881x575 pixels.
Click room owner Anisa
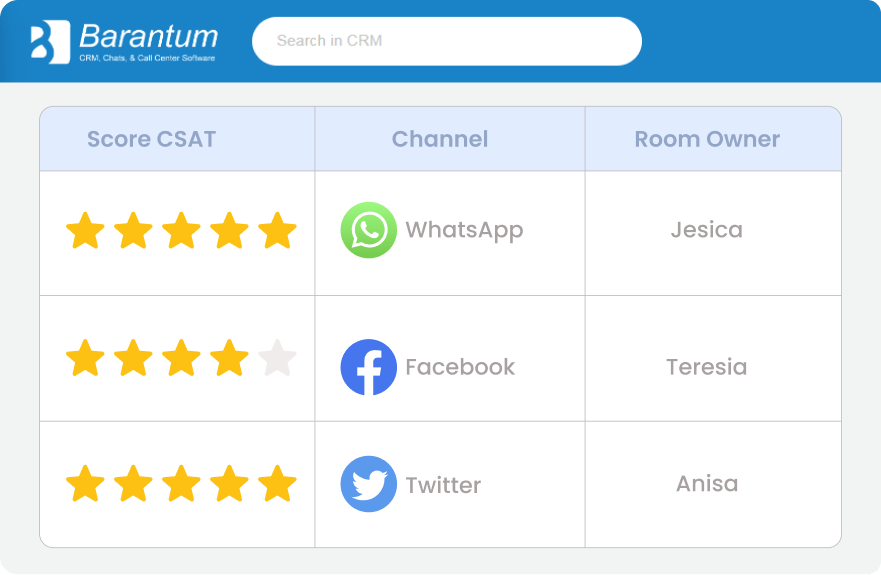[707, 484]
